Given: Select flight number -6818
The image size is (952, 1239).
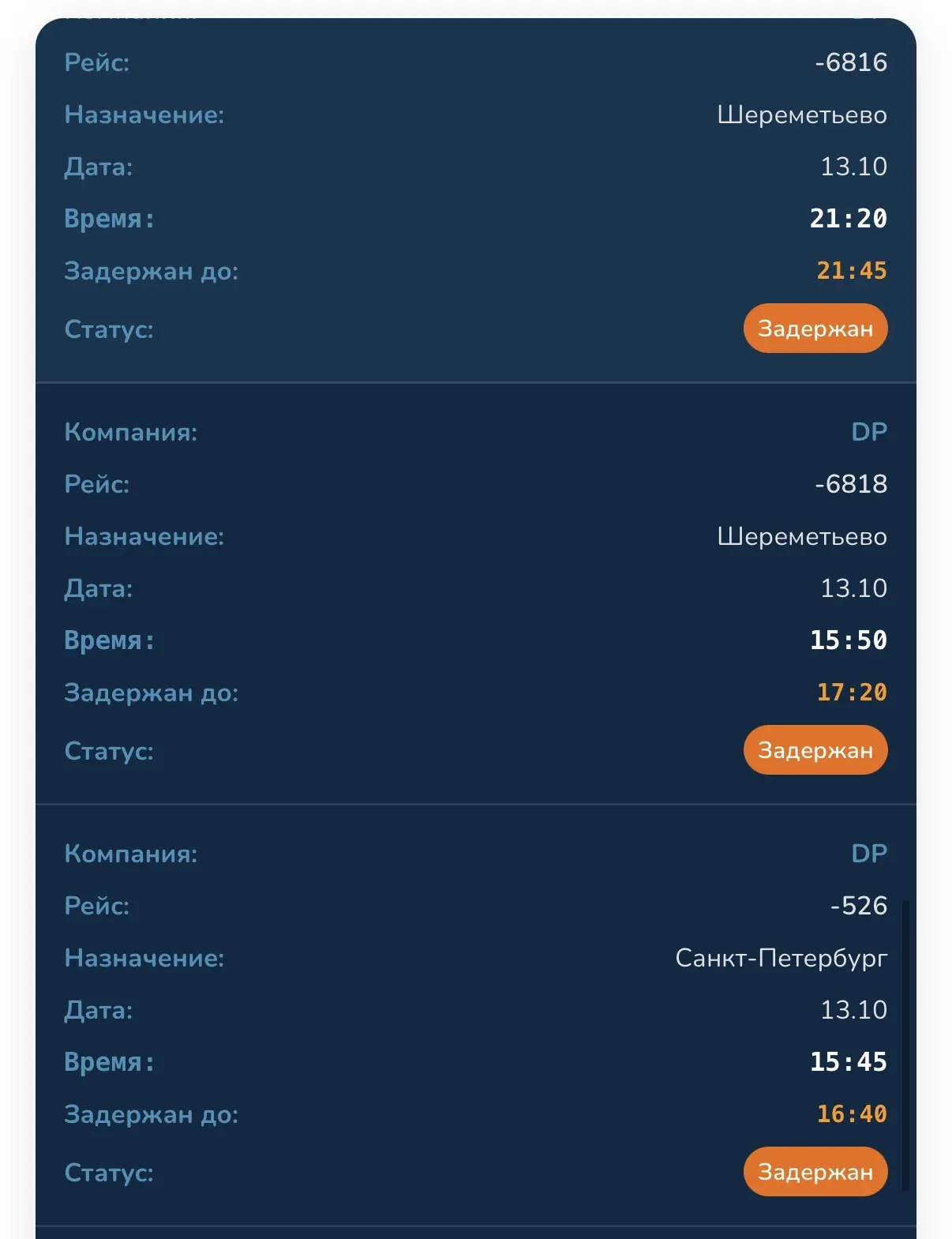Looking at the screenshot, I should click(851, 484).
